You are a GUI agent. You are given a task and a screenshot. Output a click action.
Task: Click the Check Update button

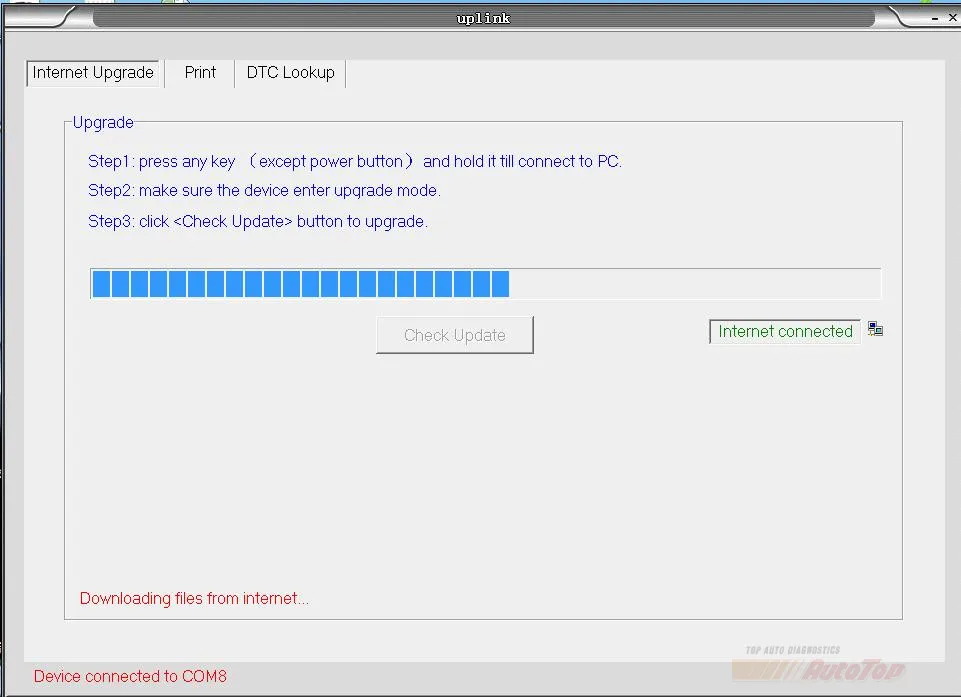[455, 335]
